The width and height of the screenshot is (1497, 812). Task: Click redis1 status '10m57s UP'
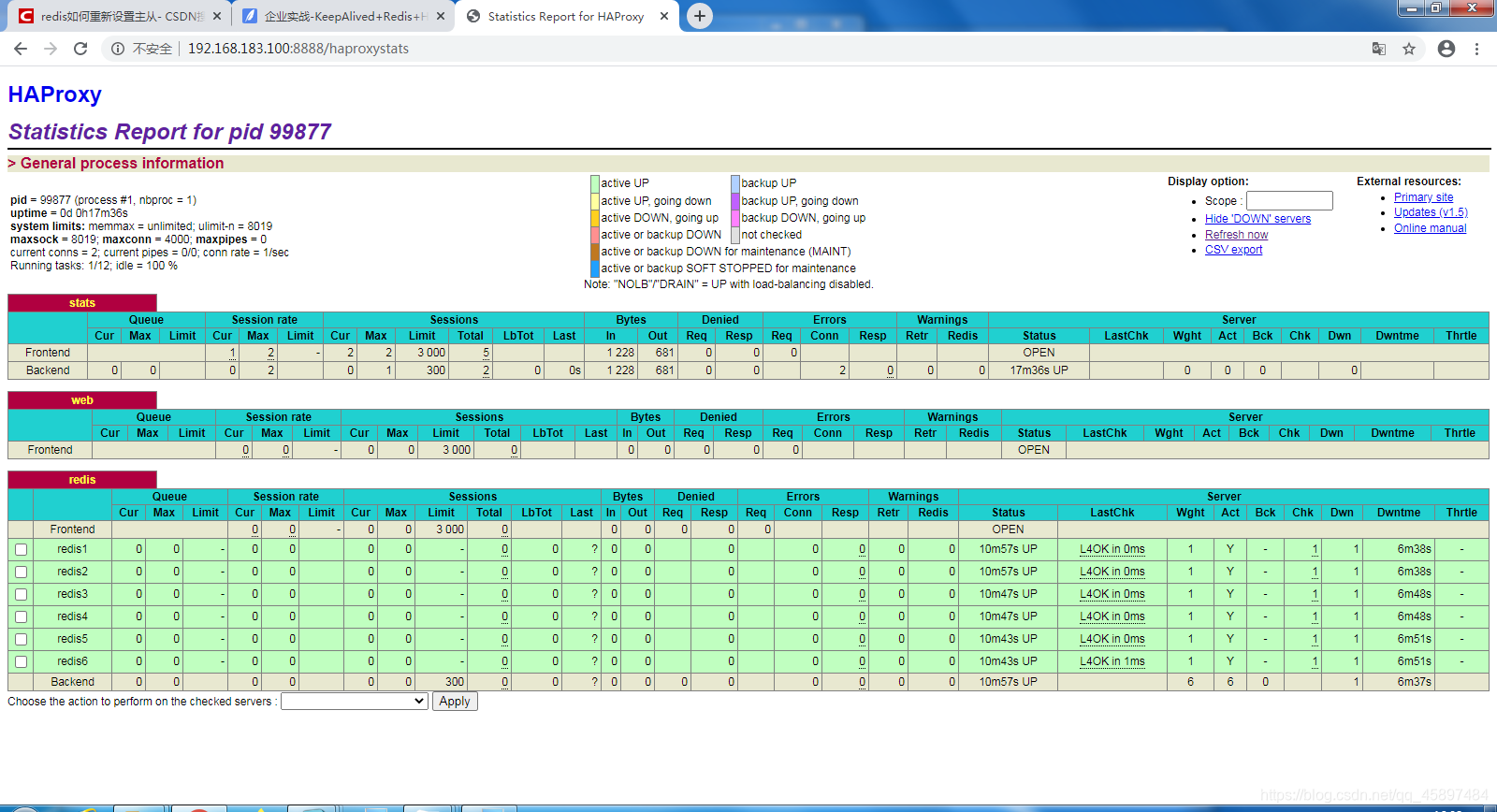[1008, 550]
